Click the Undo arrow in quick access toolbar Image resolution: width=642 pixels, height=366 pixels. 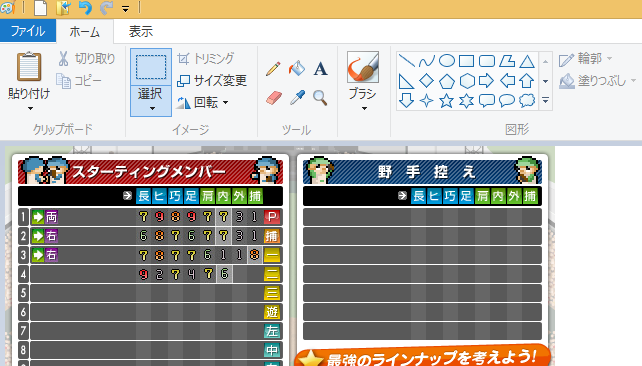(85, 8)
